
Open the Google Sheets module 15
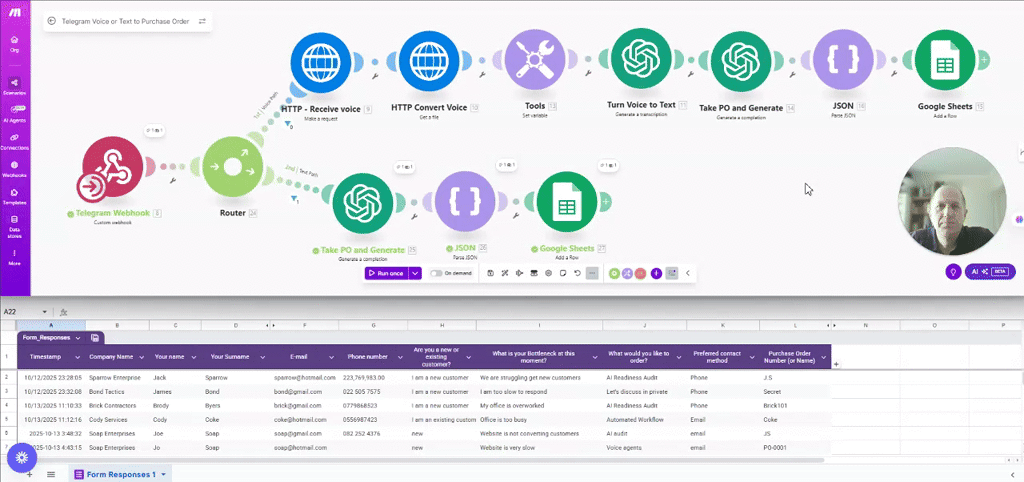point(944,61)
